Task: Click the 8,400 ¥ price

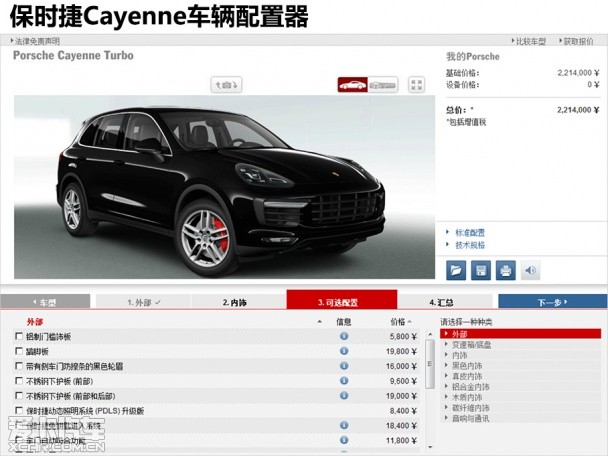Action: (x=403, y=411)
